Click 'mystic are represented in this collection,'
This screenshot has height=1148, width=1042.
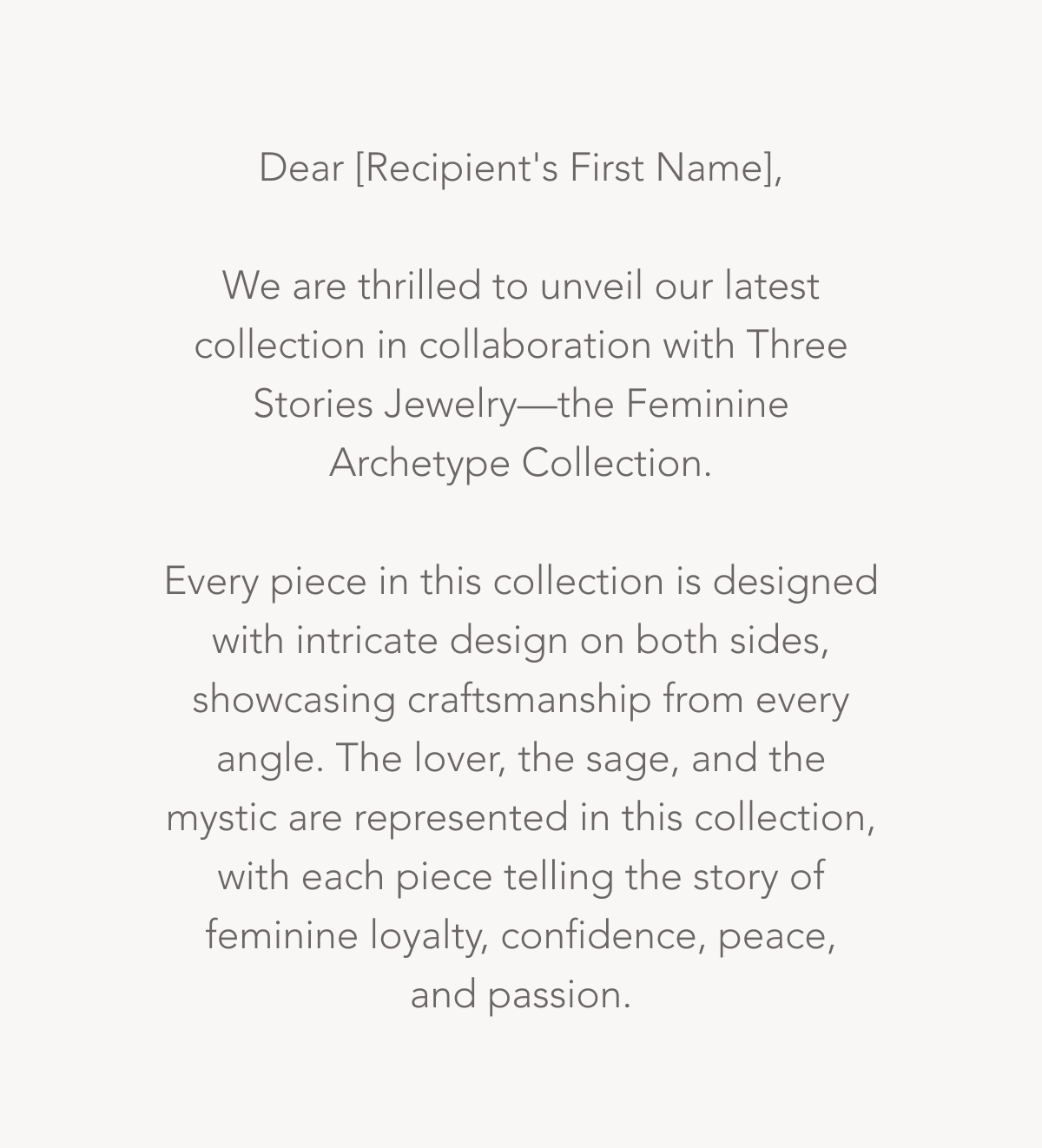(x=521, y=819)
